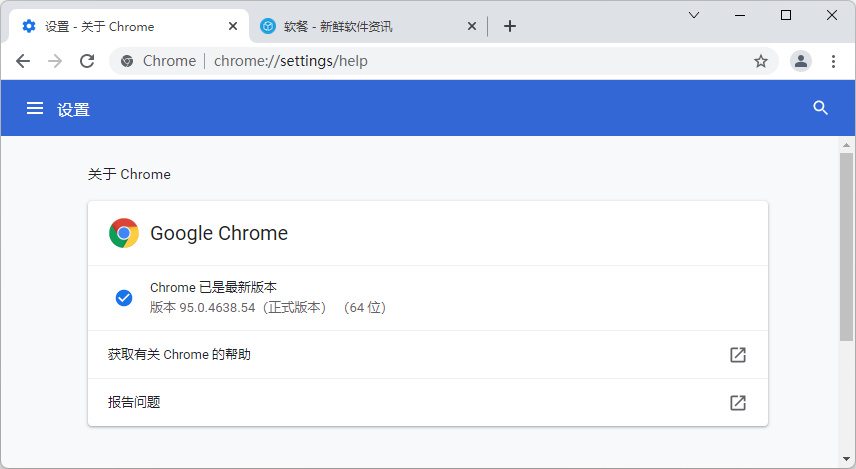The image size is (856, 469).
Task: Click the 关于 Chrome heading
Action: pos(129,174)
